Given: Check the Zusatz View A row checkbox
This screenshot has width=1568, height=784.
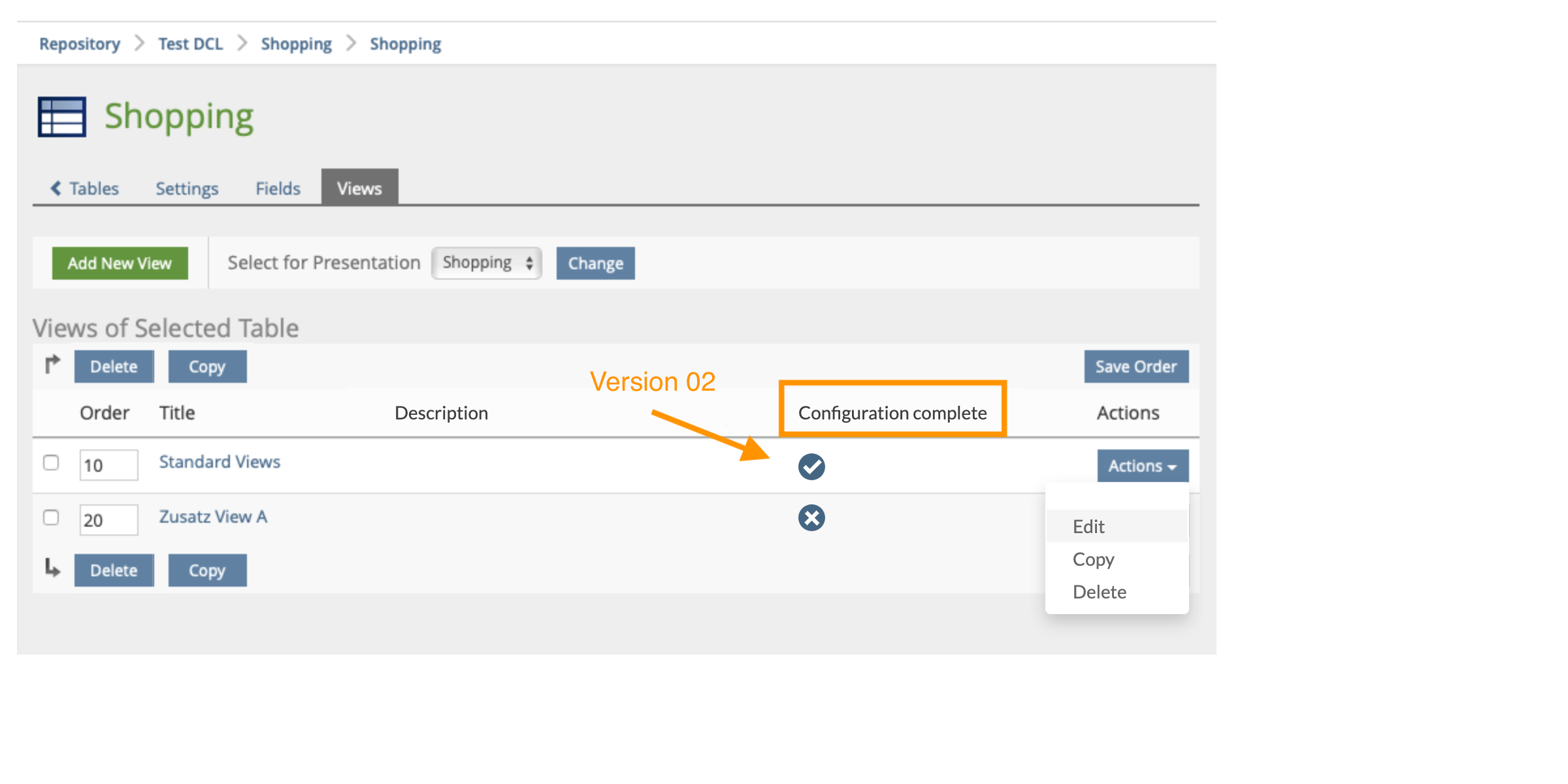Looking at the screenshot, I should [51, 517].
